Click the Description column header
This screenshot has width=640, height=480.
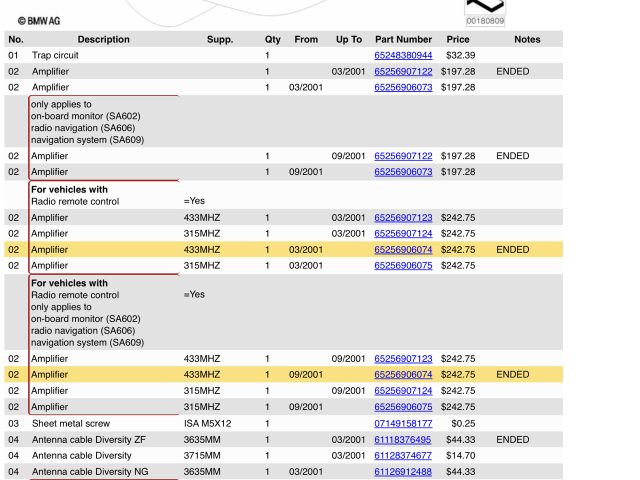(x=103, y=39)
